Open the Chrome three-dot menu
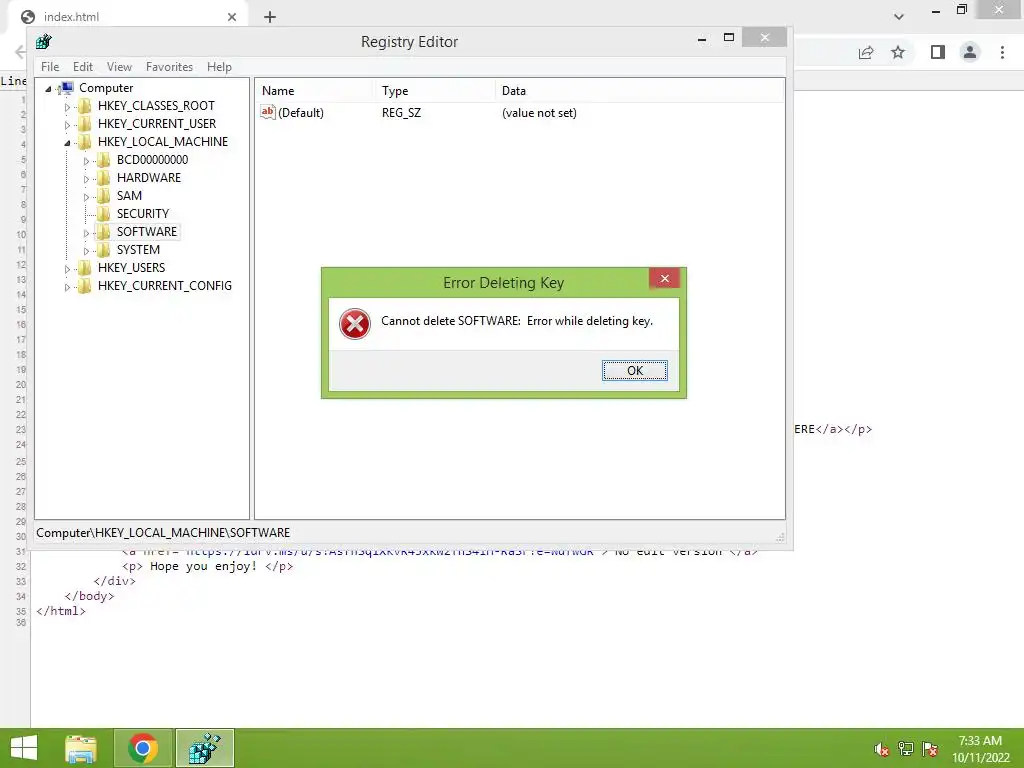 click(1002, 52)
